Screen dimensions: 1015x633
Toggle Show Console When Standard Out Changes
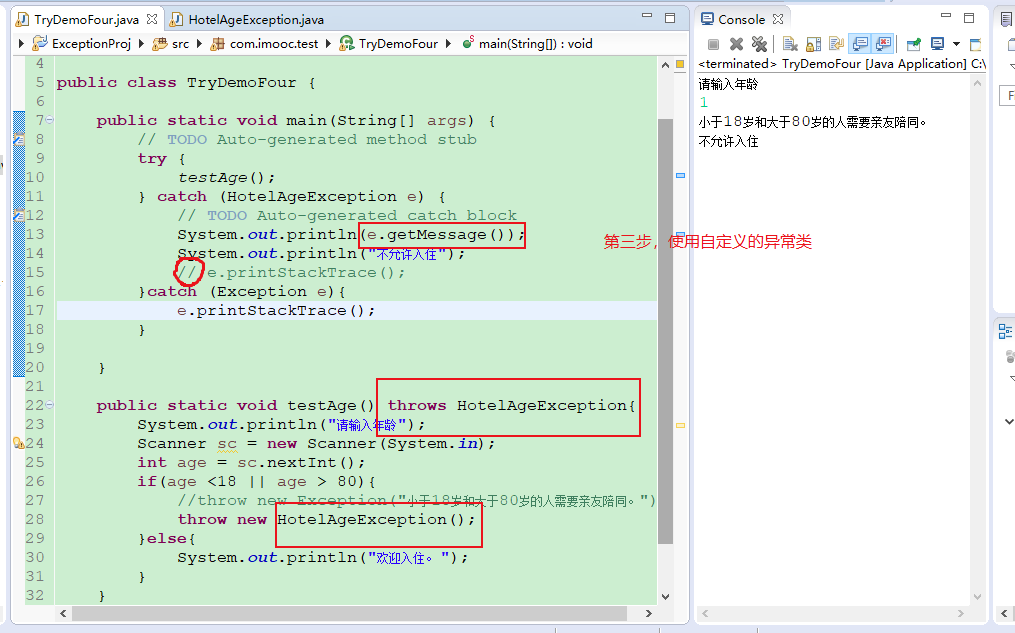click(x=858, y=42)
